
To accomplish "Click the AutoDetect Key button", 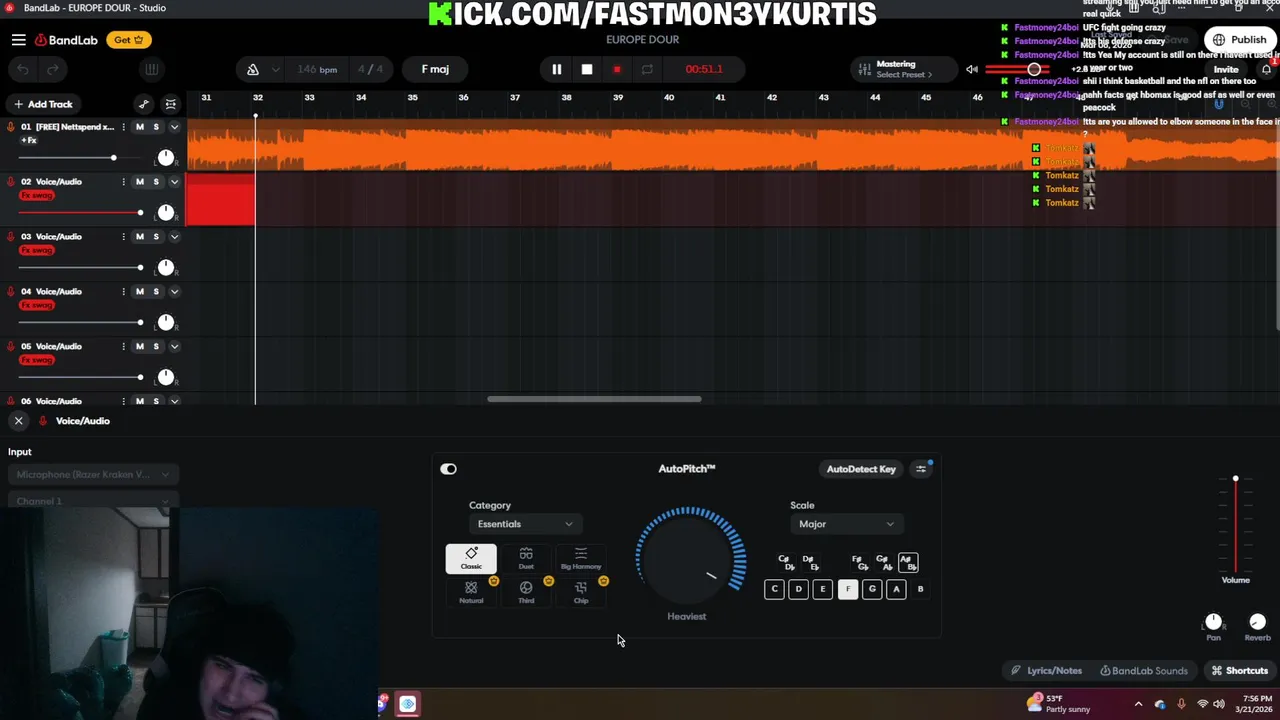I will click(861, 469).
